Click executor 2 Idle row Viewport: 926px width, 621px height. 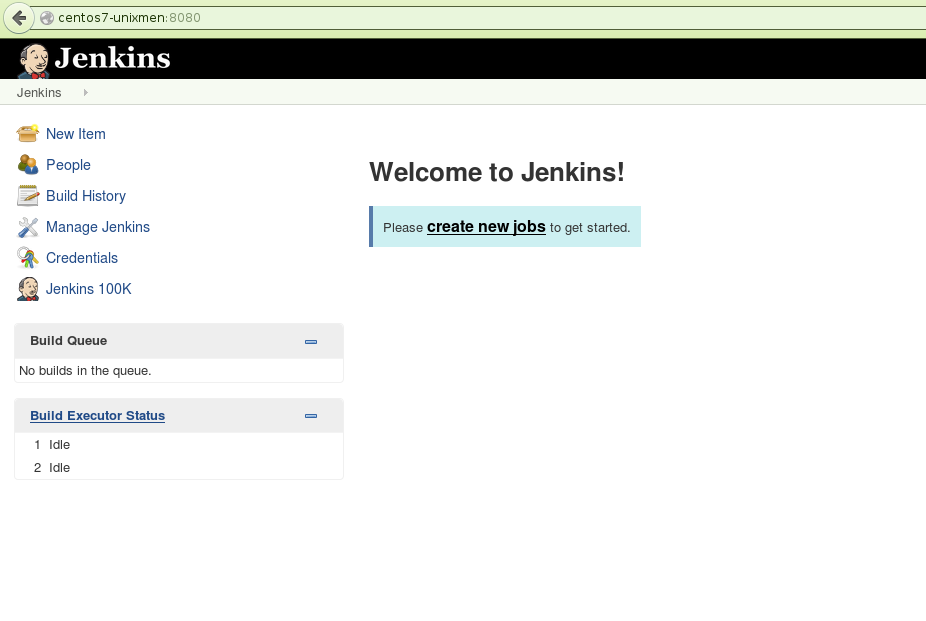coord(178,468)
